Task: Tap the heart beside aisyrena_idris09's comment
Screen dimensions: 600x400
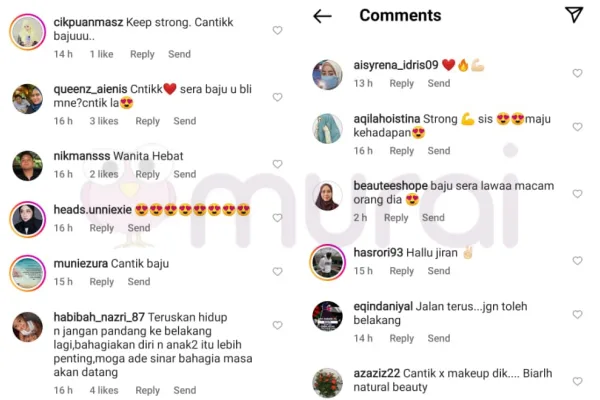Action: (577, 73)
